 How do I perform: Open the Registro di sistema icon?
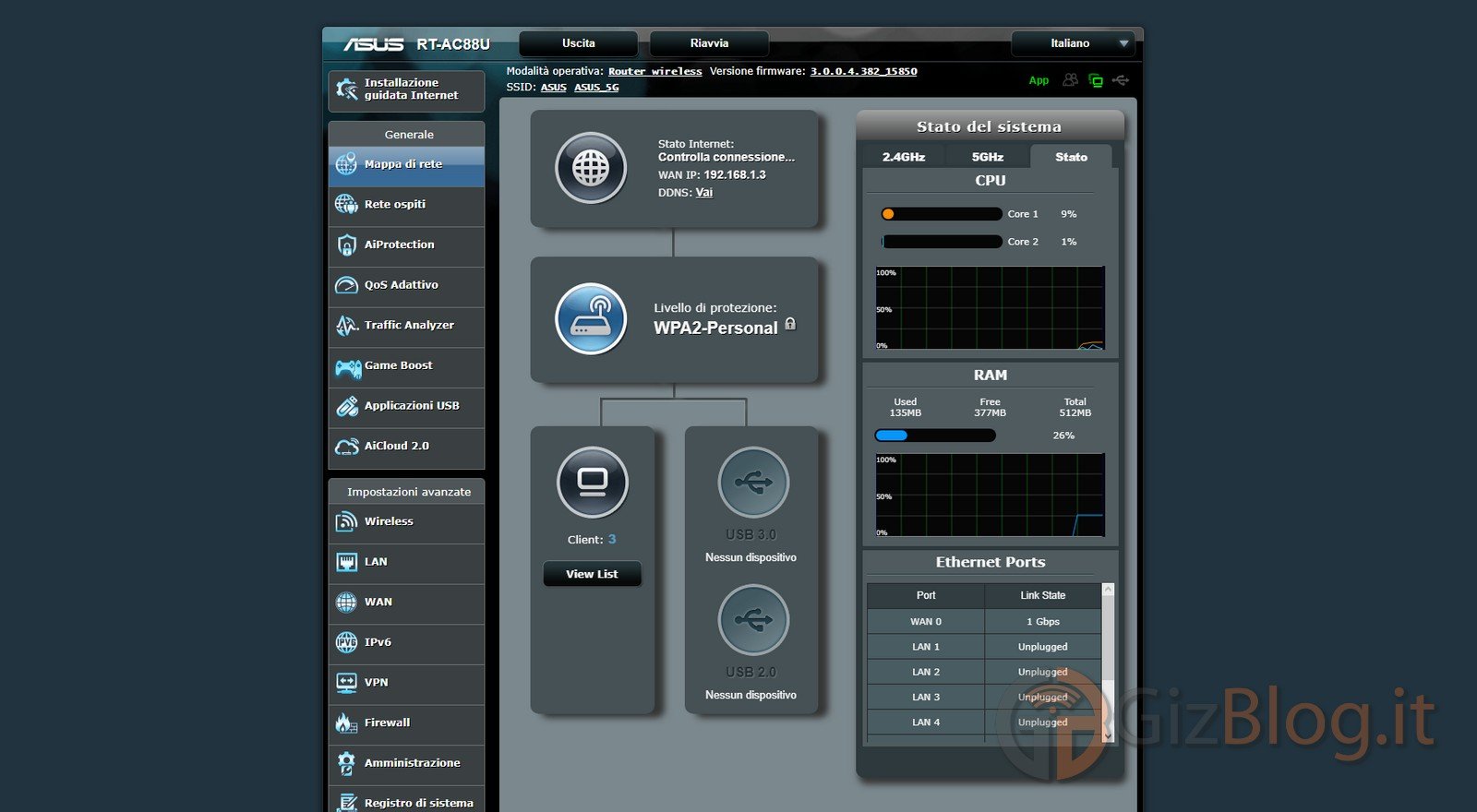pyautogui.click(x=347, y=803)
